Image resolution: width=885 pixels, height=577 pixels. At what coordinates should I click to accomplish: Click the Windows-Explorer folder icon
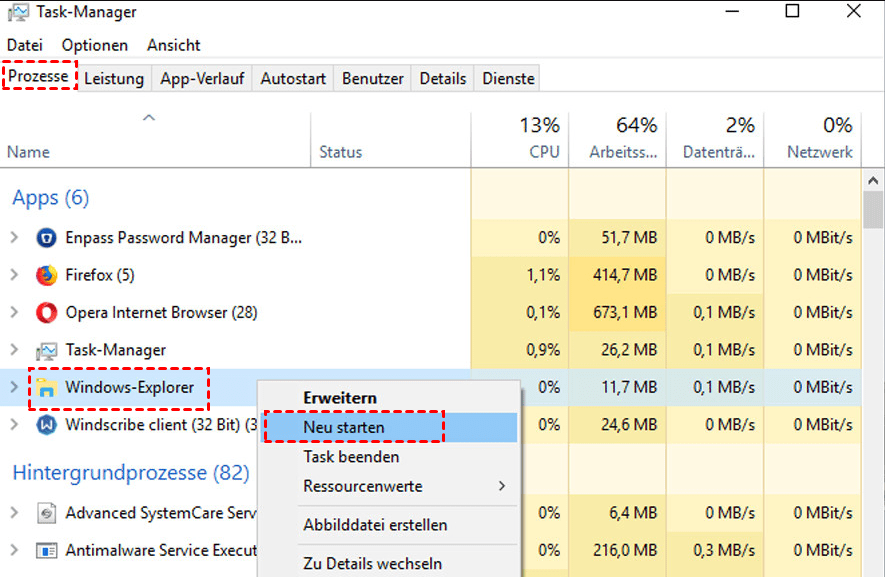click(46, 387)
